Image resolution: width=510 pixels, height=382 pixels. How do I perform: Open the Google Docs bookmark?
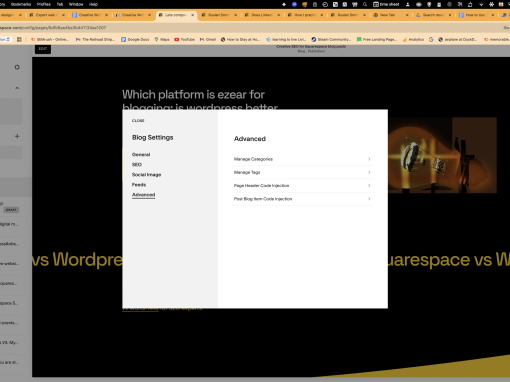click(x=135, y=39)
